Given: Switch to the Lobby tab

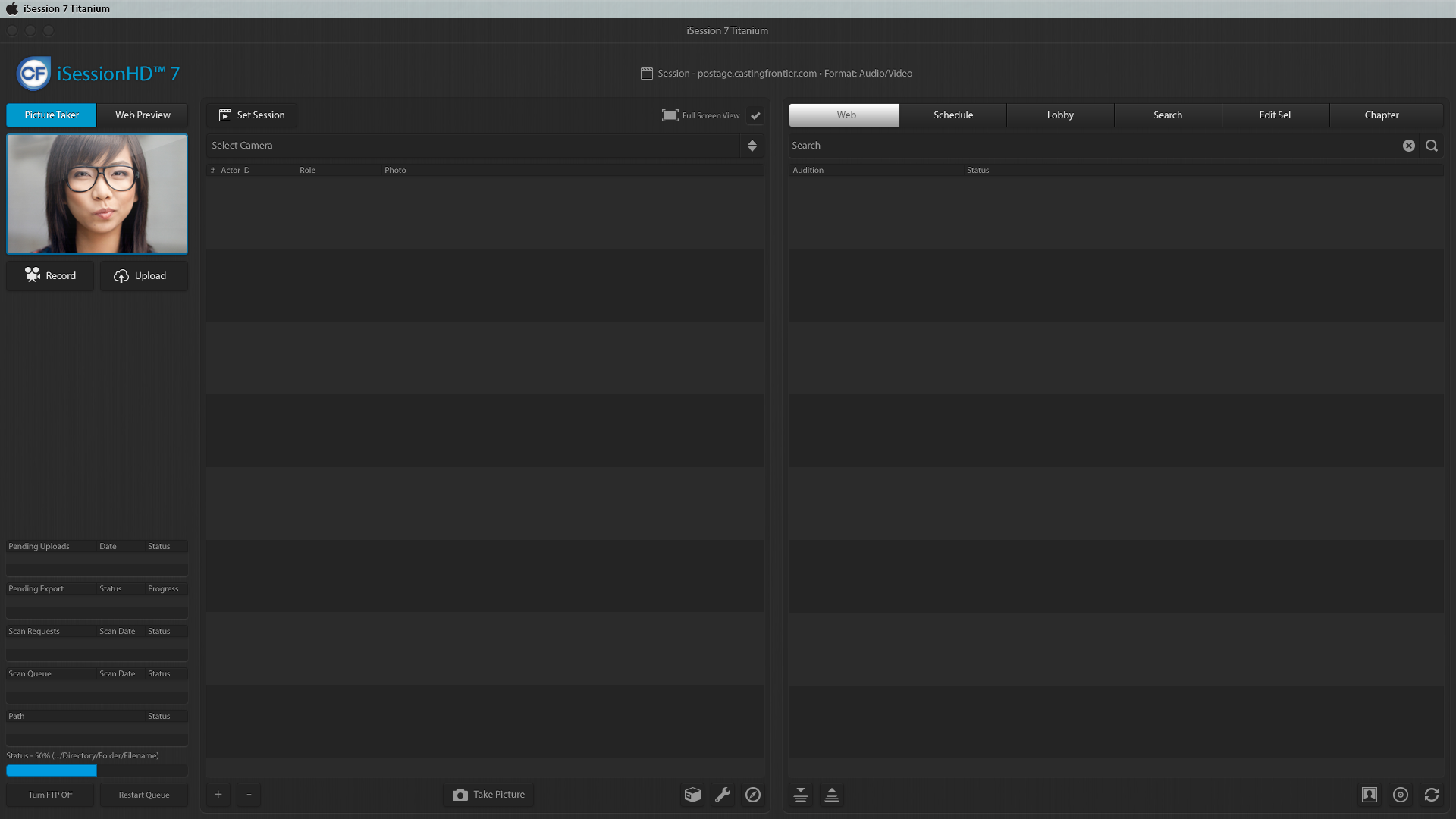Looking at the screenshot, I should (1059, 115).
